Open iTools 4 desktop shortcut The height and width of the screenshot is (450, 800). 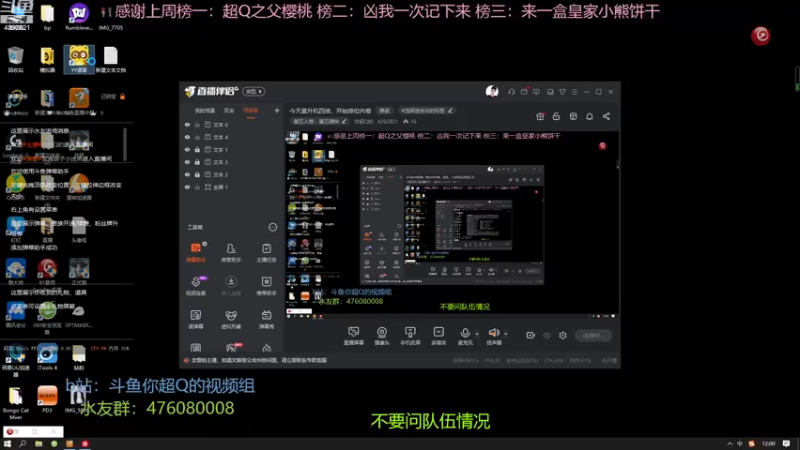coord(47,357)
